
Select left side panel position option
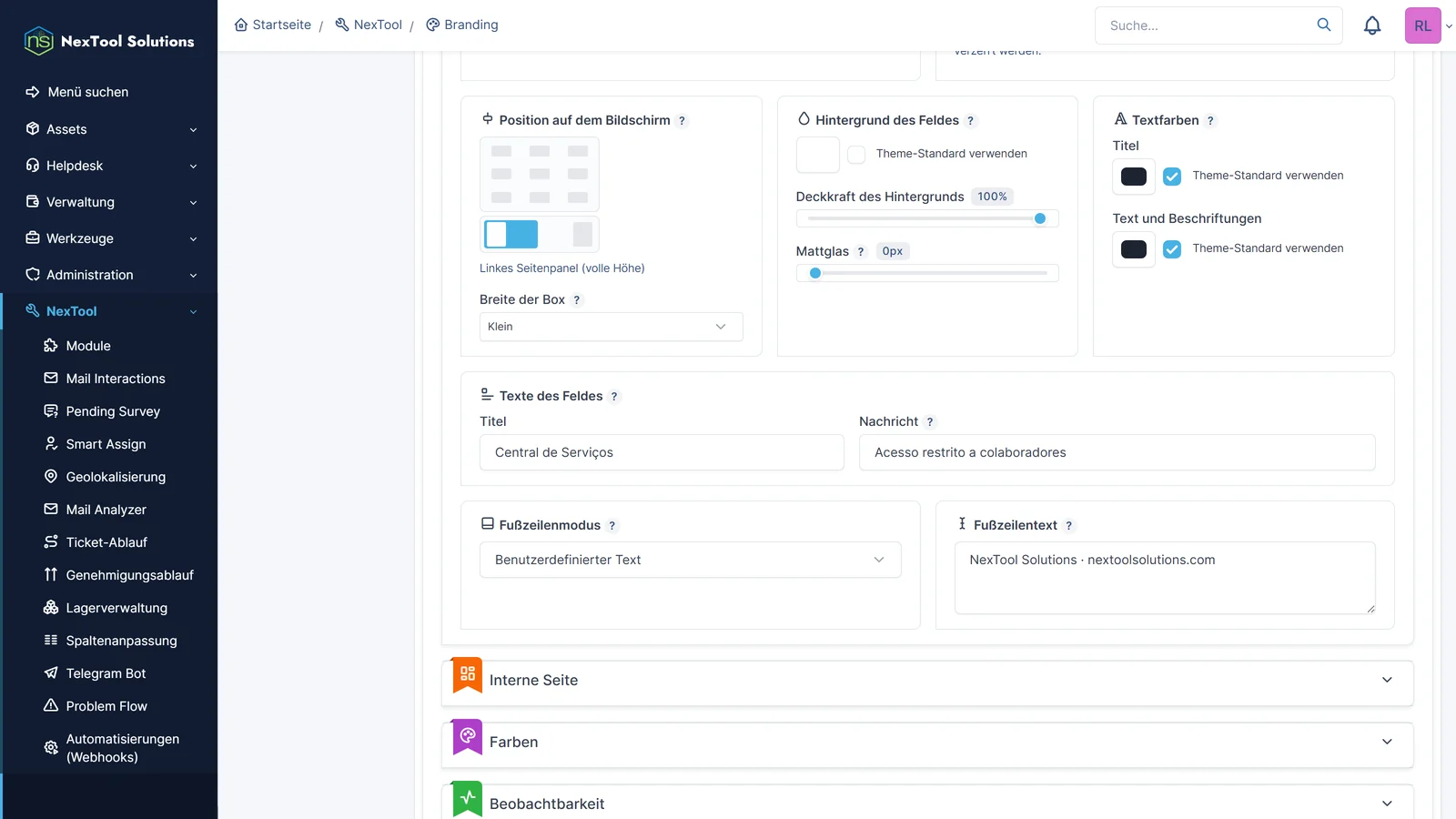[x=511, y=234]
